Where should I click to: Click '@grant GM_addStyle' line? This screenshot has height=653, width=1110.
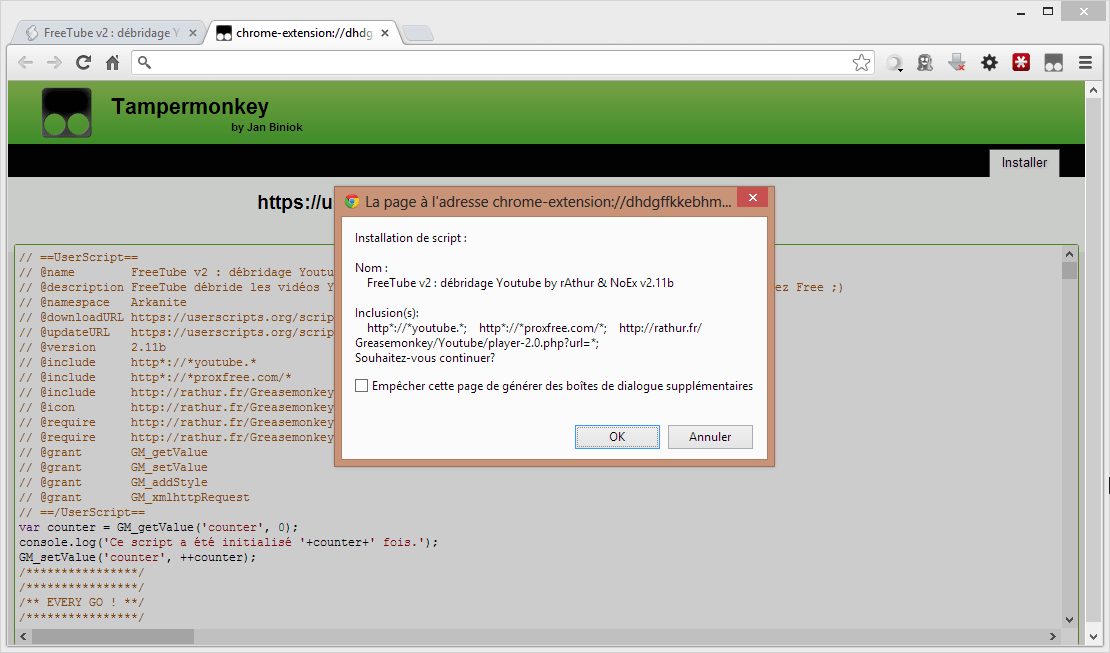point(113,482)
